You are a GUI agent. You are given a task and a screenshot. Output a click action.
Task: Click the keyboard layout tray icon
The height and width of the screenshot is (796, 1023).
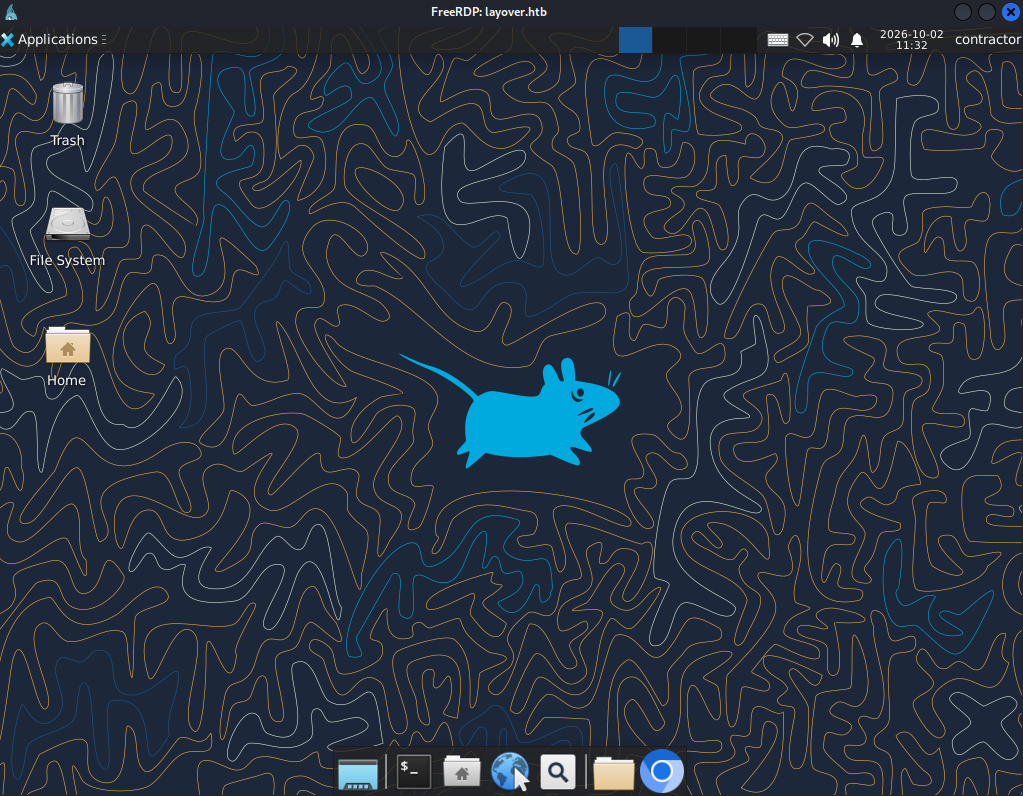click(x=777, y=40)
